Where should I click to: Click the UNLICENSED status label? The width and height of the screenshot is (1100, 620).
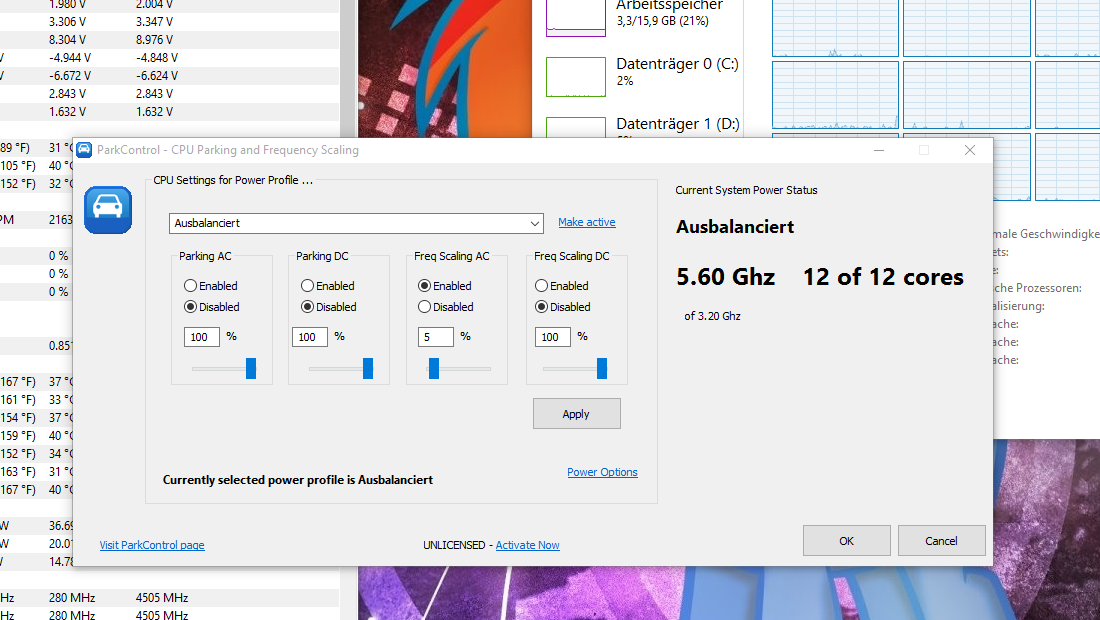click(454, 545)
